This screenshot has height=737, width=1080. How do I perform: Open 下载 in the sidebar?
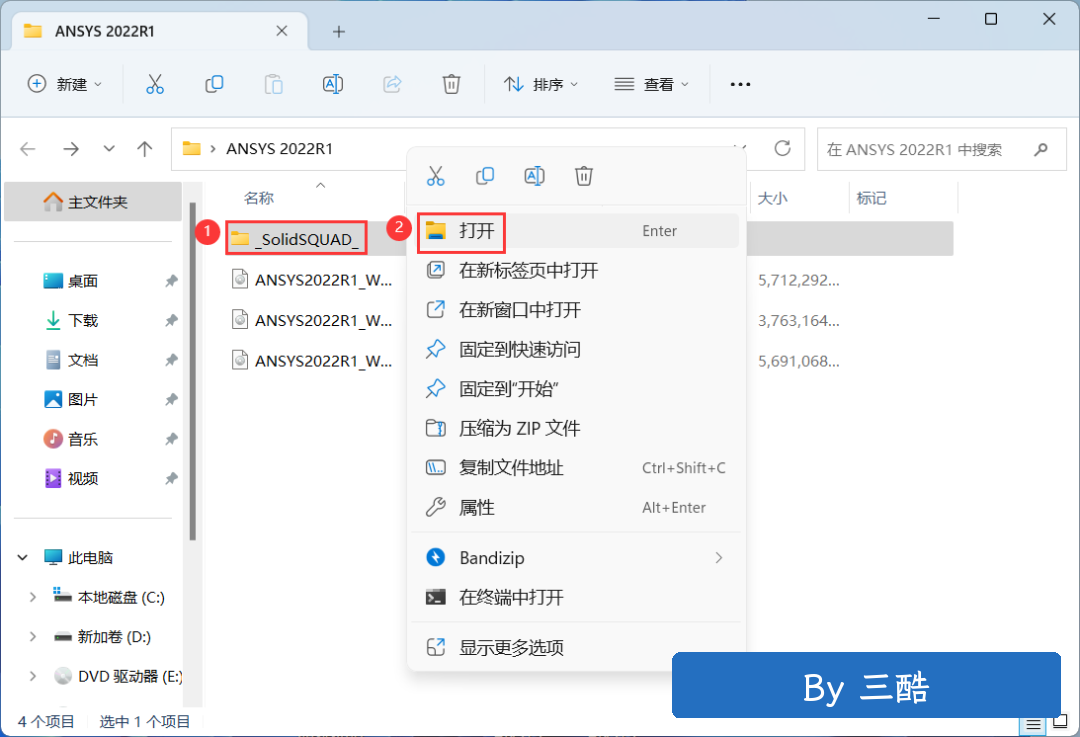coord(83,320)
